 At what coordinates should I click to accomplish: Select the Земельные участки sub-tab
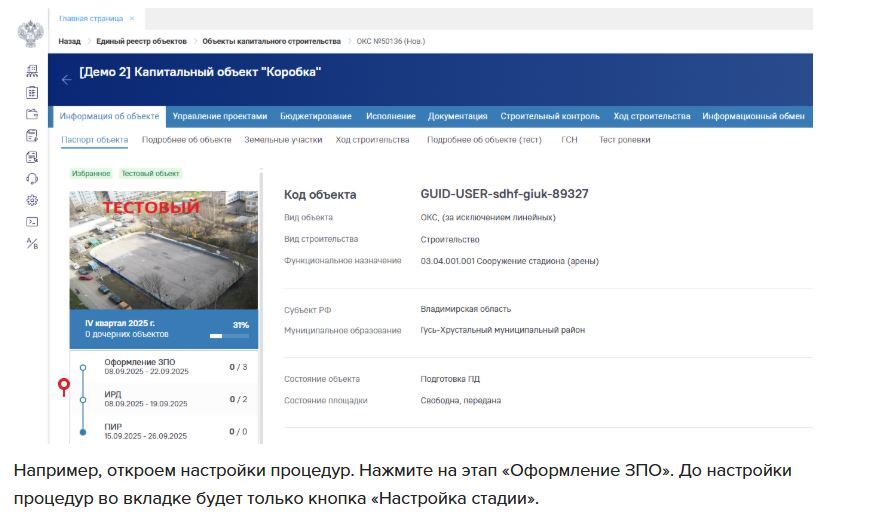click(x=283, y=140)
